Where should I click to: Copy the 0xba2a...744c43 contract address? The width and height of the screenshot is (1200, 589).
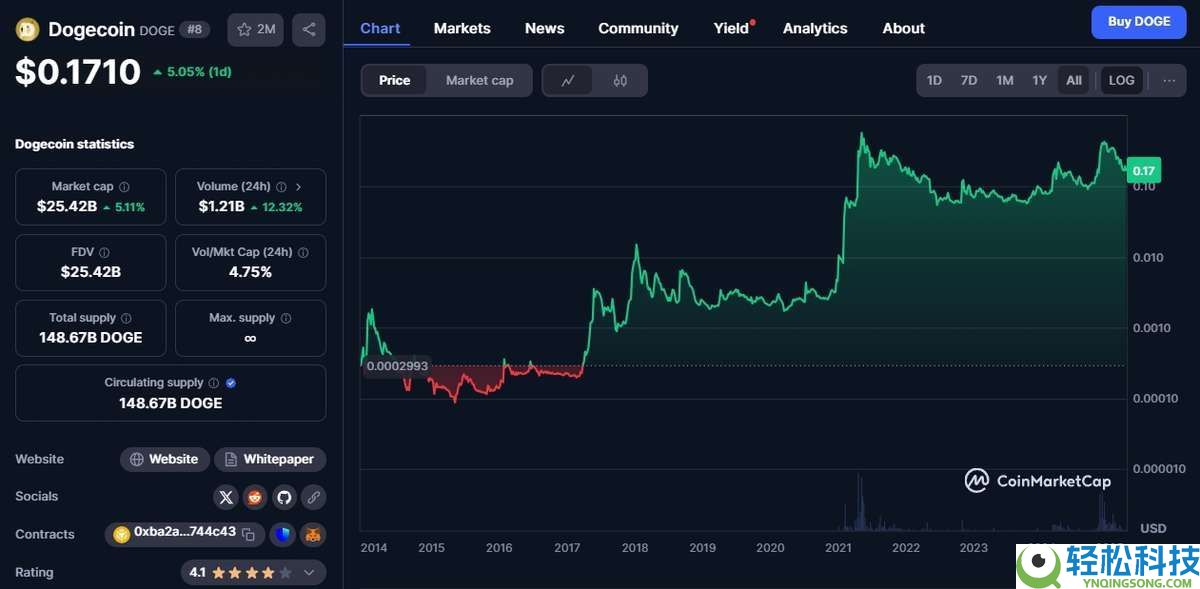click(249, 535)
